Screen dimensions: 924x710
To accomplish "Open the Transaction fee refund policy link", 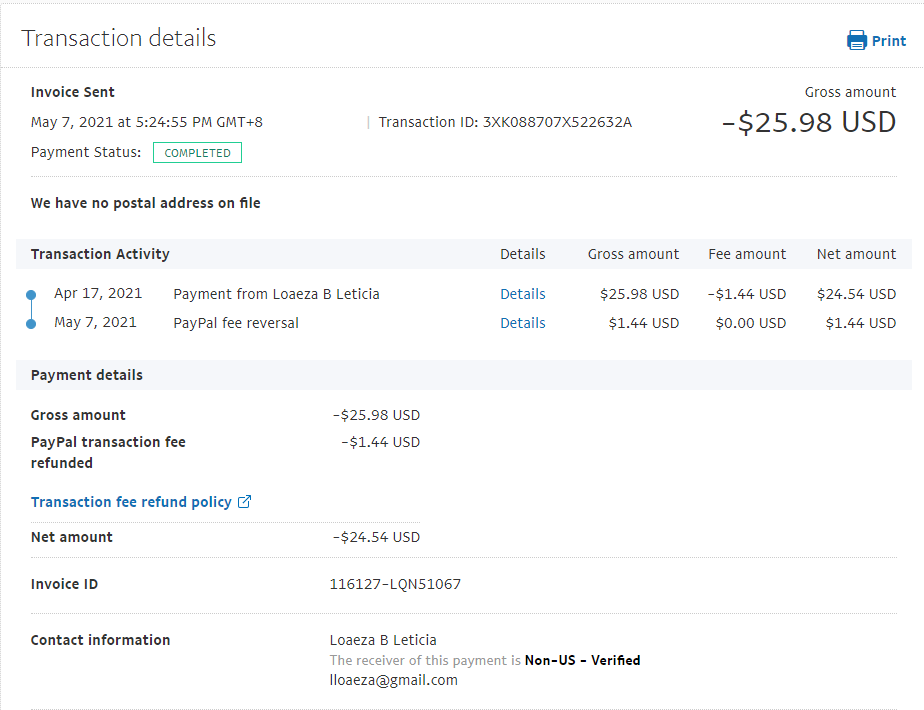I will pos(131,502).
